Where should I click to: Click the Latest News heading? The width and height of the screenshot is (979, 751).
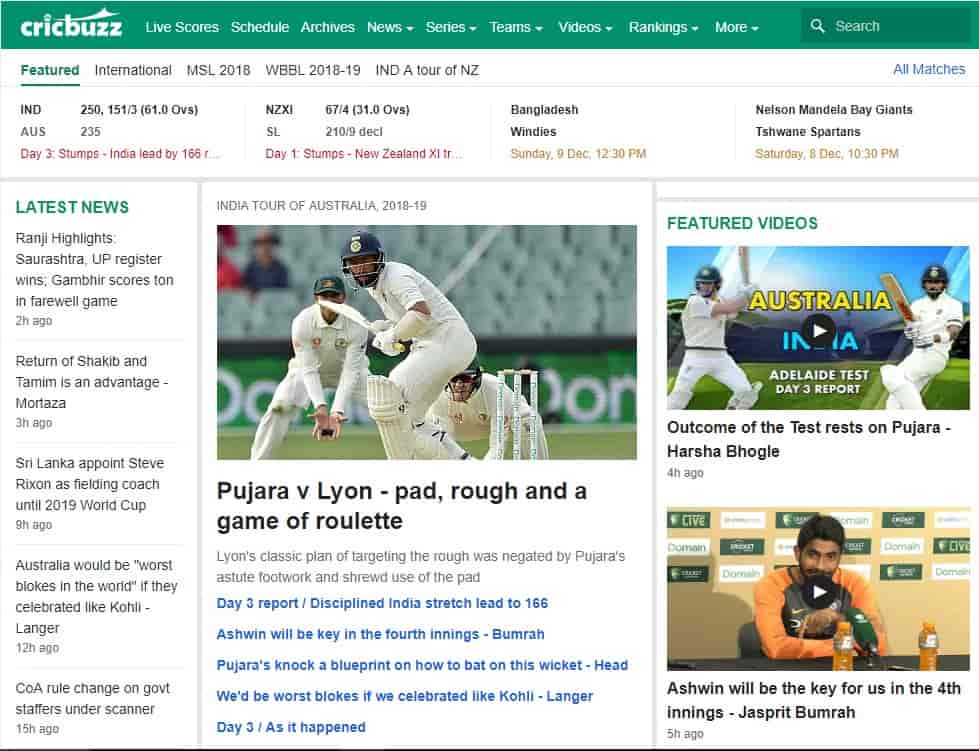click(x=72, y=207)
